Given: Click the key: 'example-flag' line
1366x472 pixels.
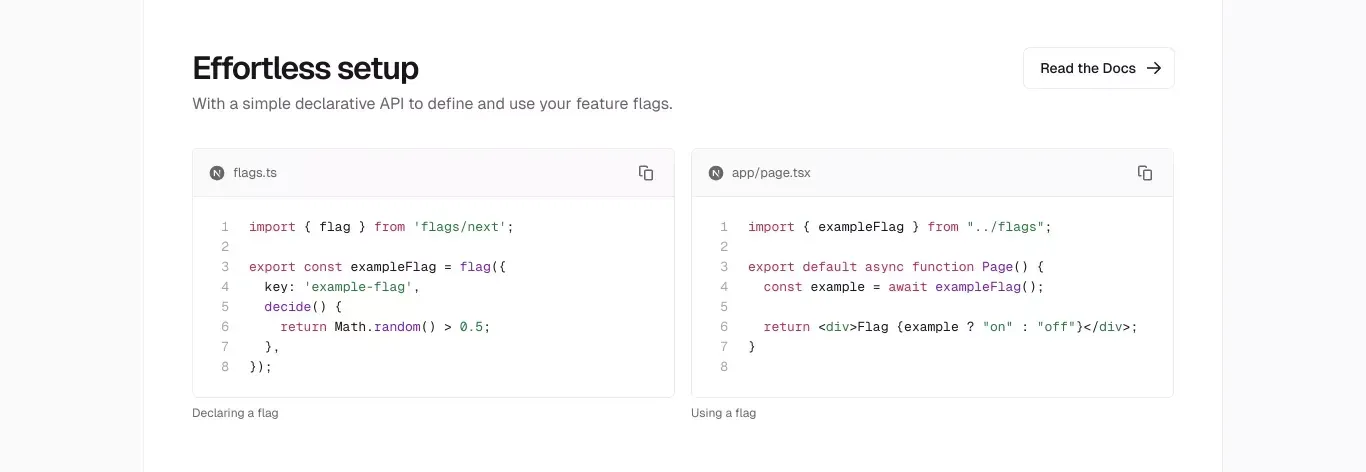Looking at the screenshot, I should click(341, 287).
